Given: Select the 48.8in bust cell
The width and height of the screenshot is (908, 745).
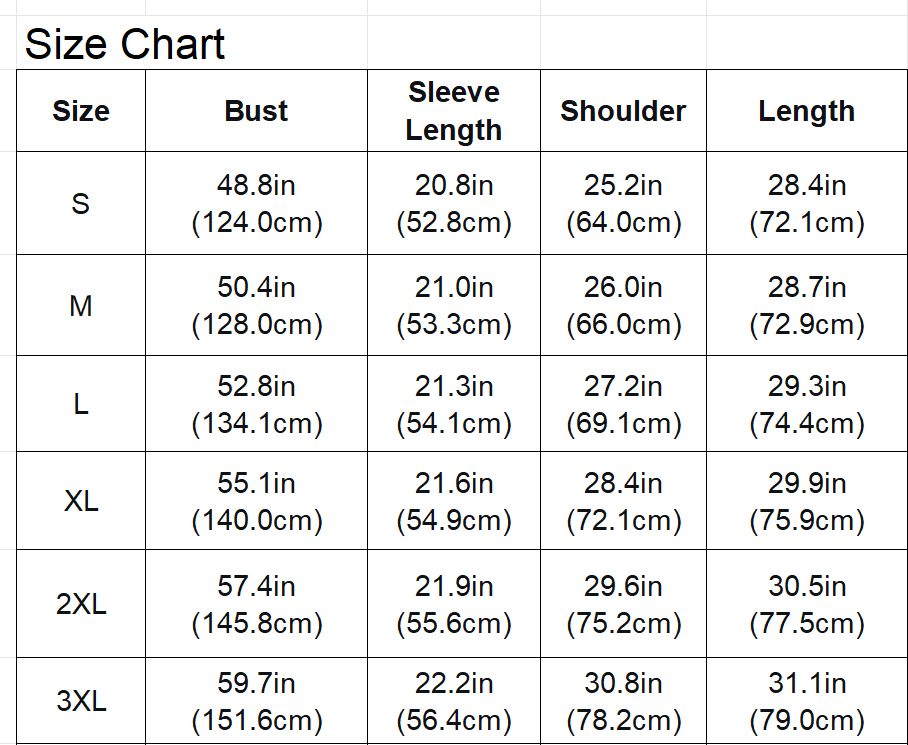Looking at the screenshot, I should coord(256,204).
